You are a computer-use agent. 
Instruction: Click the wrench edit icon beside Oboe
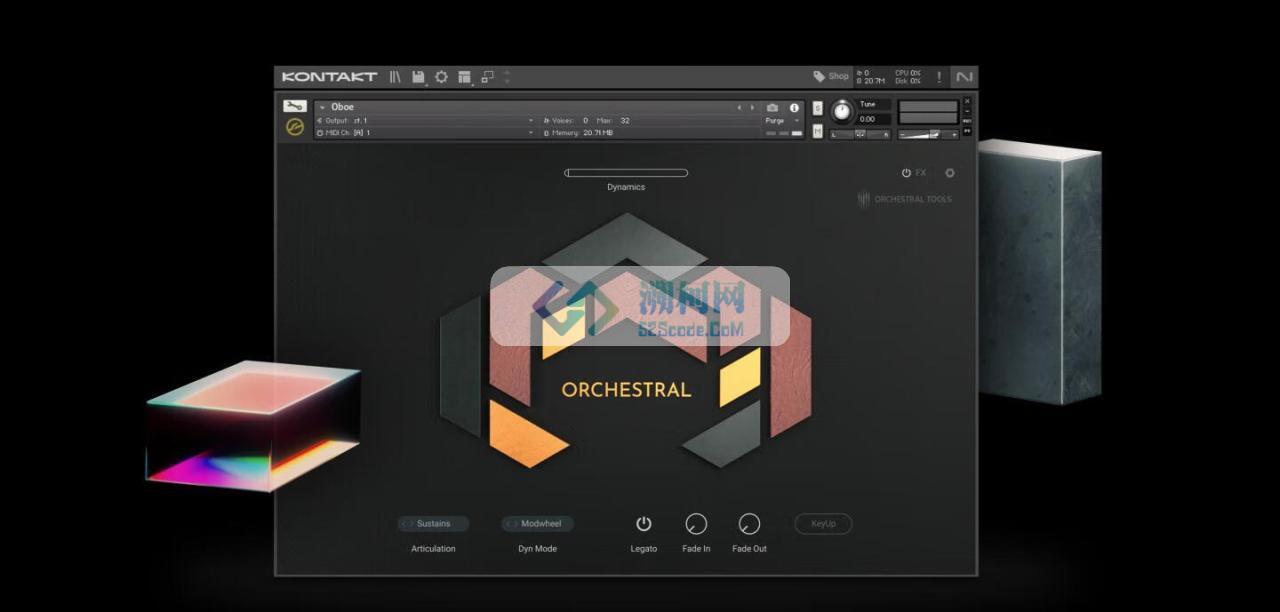(294, 106)
